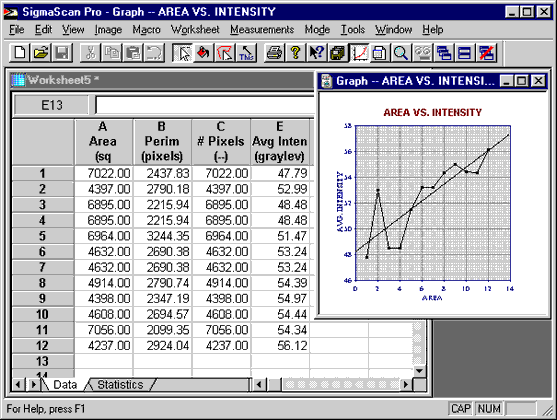Click the C # Pixels column header
This screenshot has width=557, height=420.
[x=221, y=142]
